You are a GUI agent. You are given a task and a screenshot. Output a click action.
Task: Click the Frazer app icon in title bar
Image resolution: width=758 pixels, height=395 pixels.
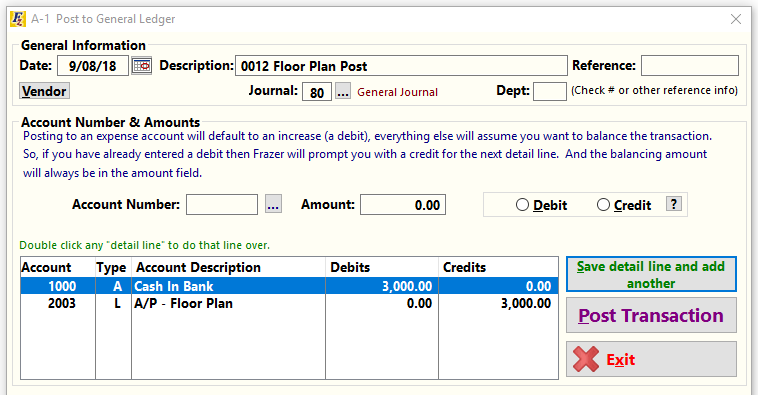18,19
